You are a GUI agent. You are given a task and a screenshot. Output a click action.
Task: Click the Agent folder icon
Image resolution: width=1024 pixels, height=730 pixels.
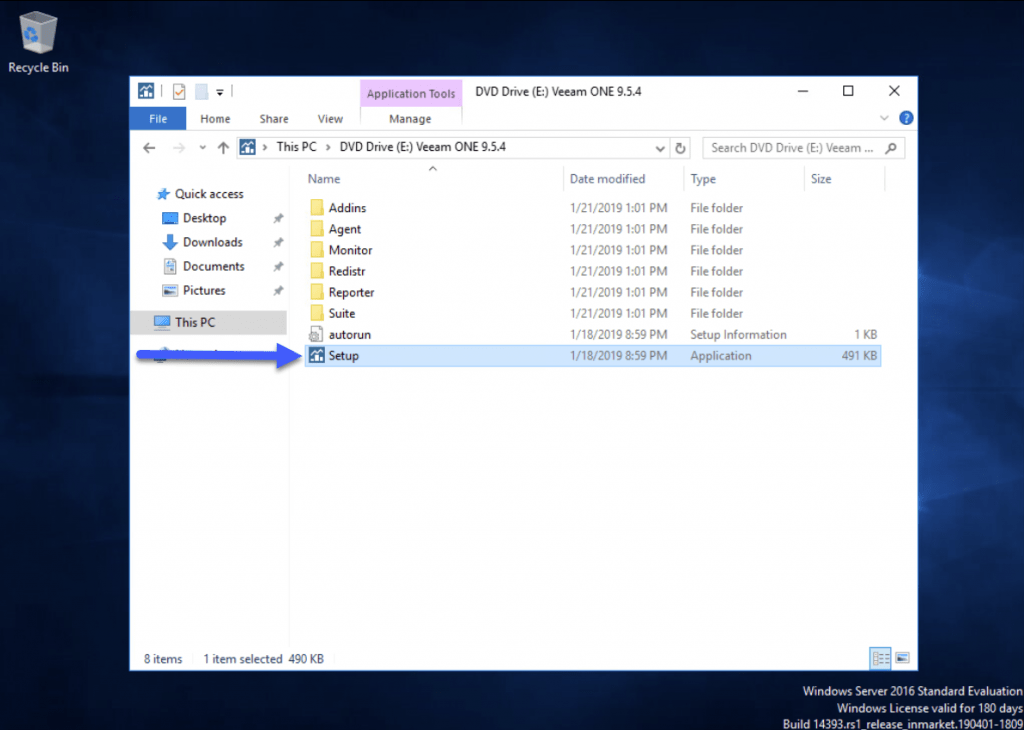(317, 229)
